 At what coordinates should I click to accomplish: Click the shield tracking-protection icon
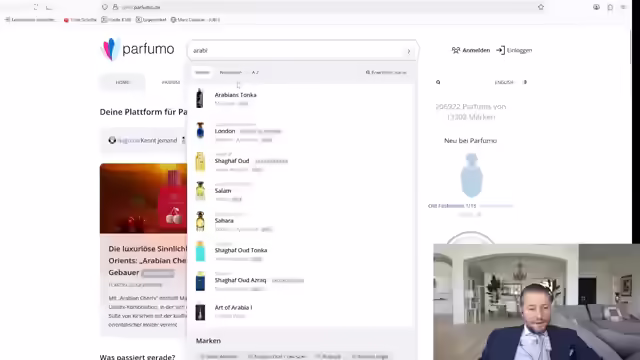pos(105,7)
